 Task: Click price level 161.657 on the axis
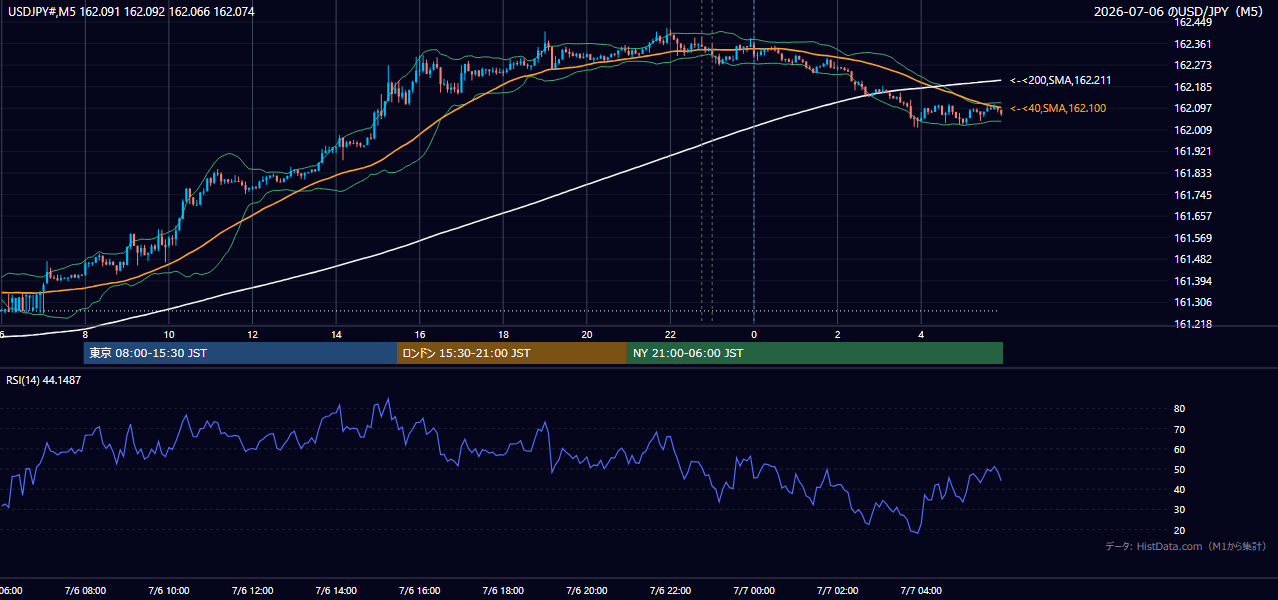1193,217
